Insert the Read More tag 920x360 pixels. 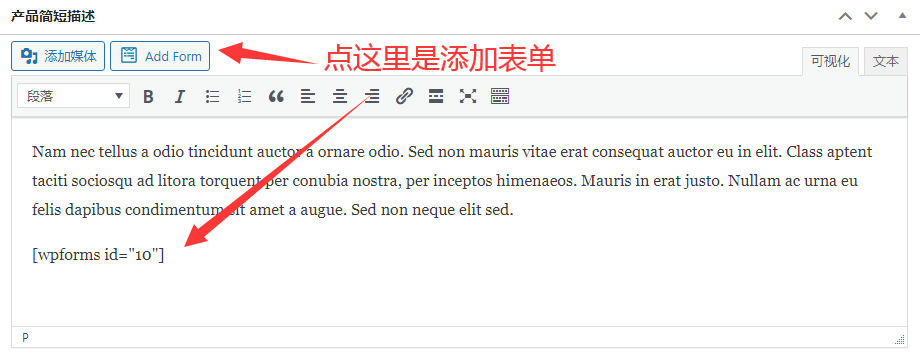435,97
